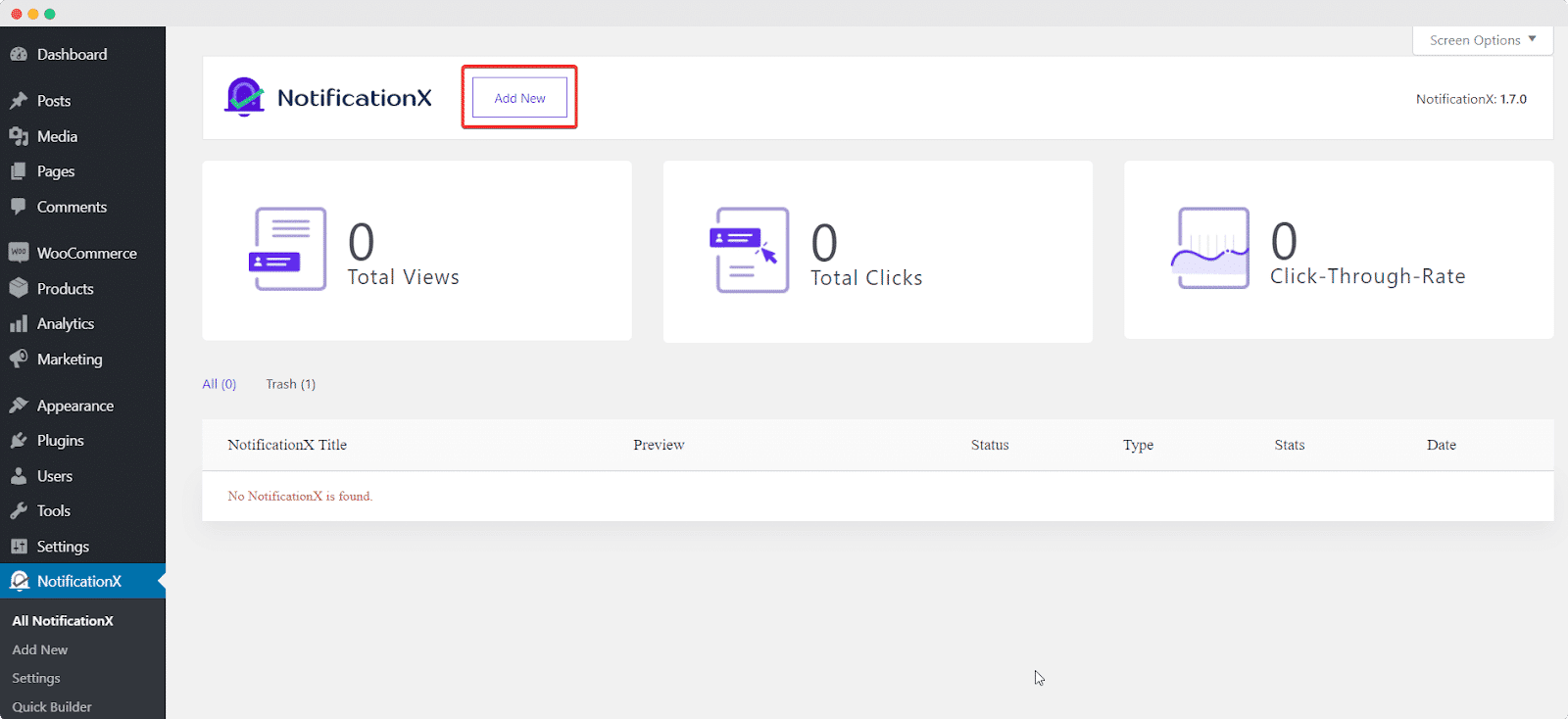Click the Media icon in sidebar

click(x=19, y=136)
